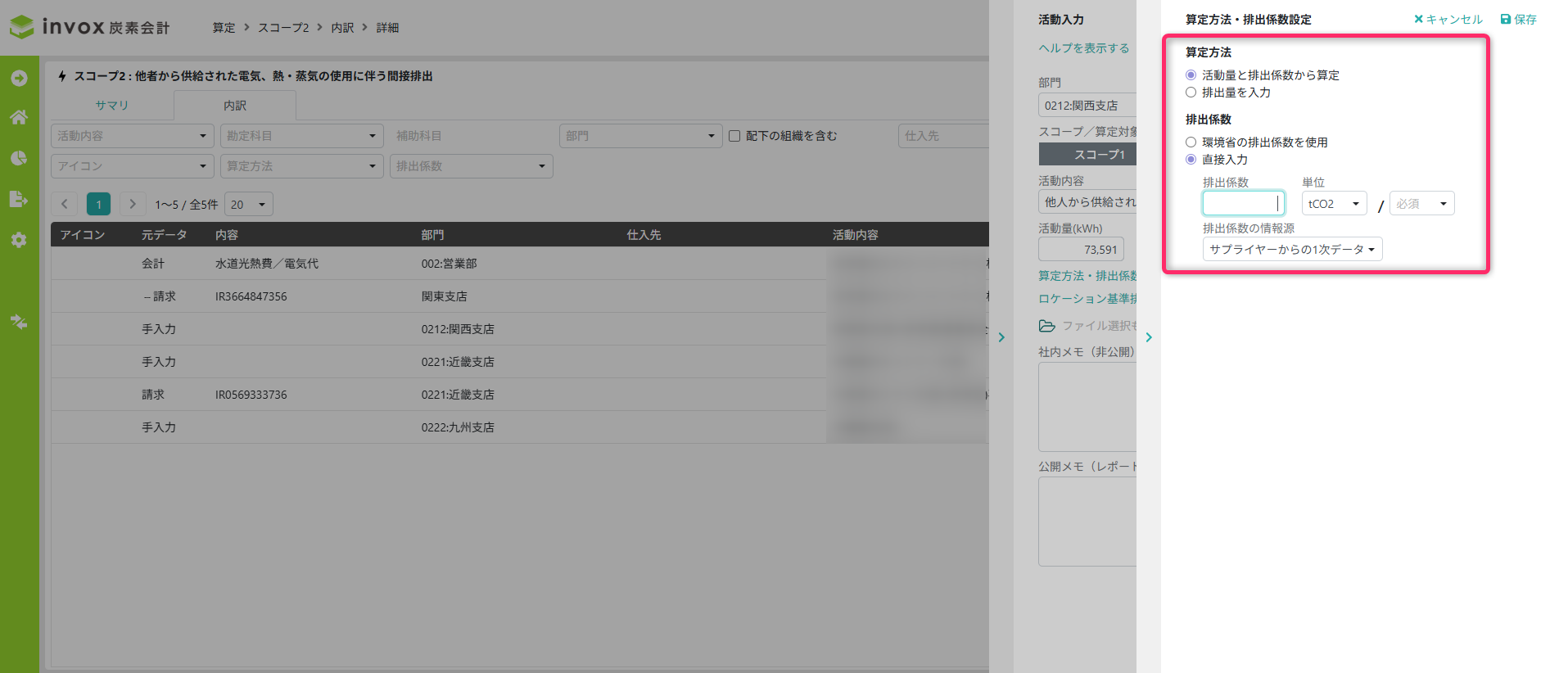Click the next page arrow button
The width and height of the screenshot is (1568, 673).
point(133,204)
